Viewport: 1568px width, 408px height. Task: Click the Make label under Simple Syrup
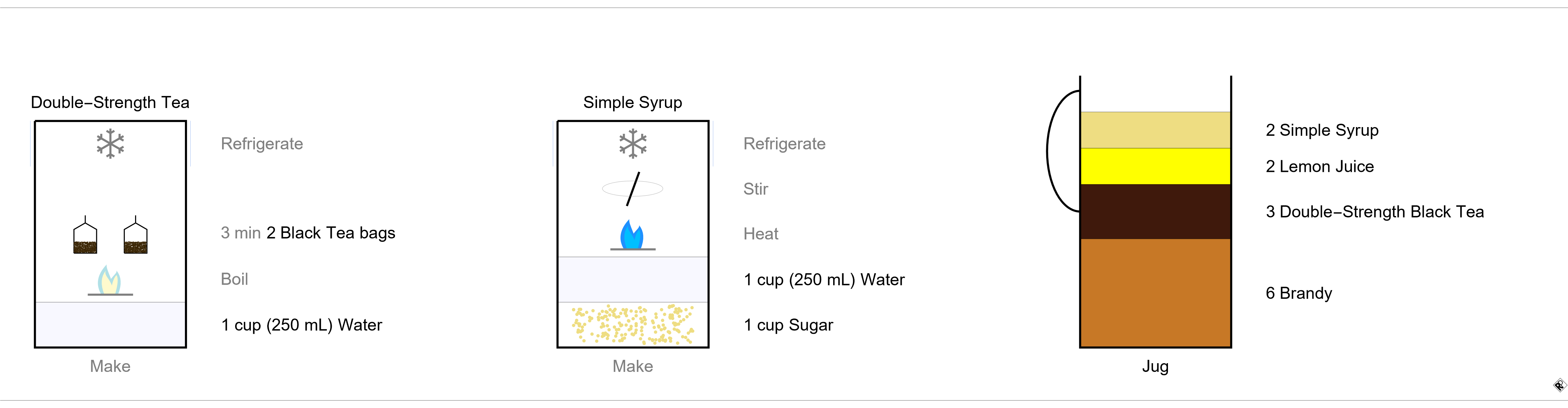click(632, 366)
